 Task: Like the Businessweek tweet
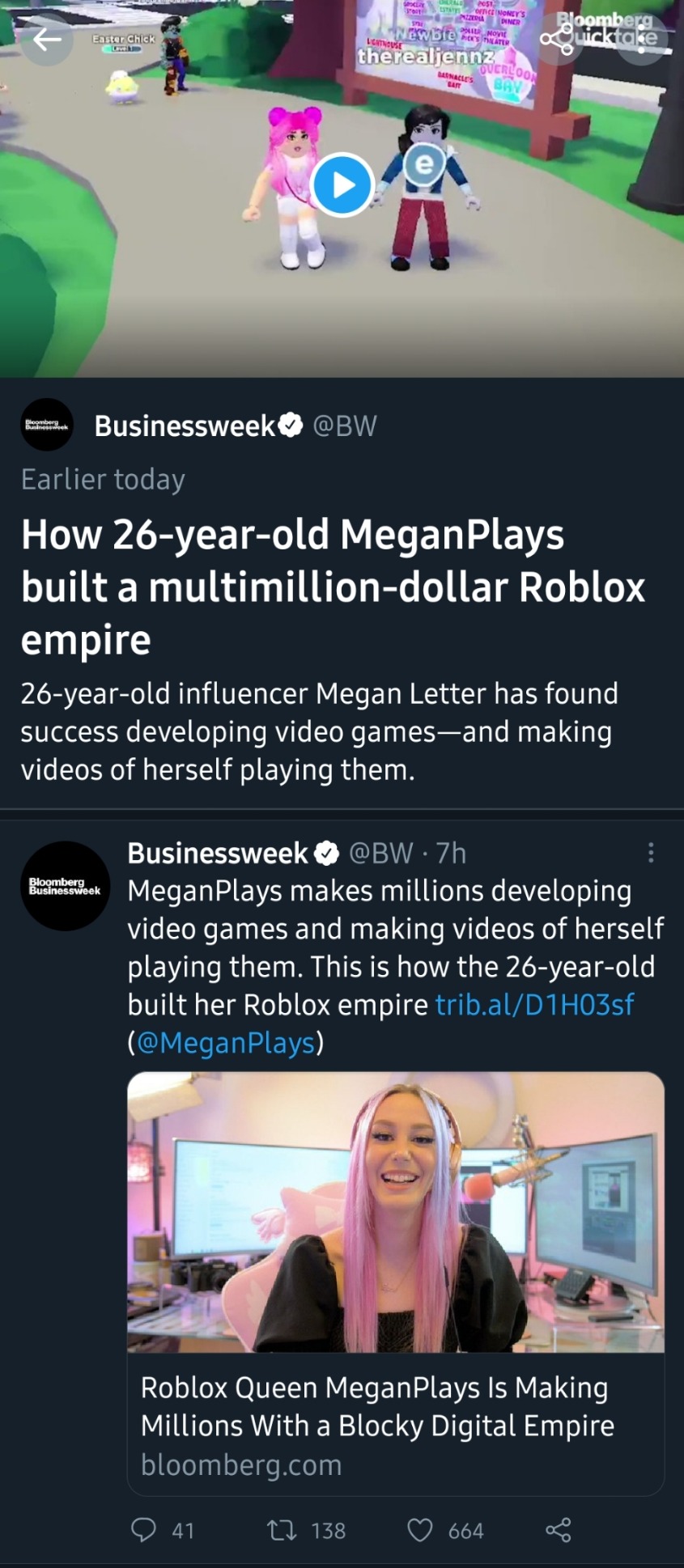[420, 1530]
